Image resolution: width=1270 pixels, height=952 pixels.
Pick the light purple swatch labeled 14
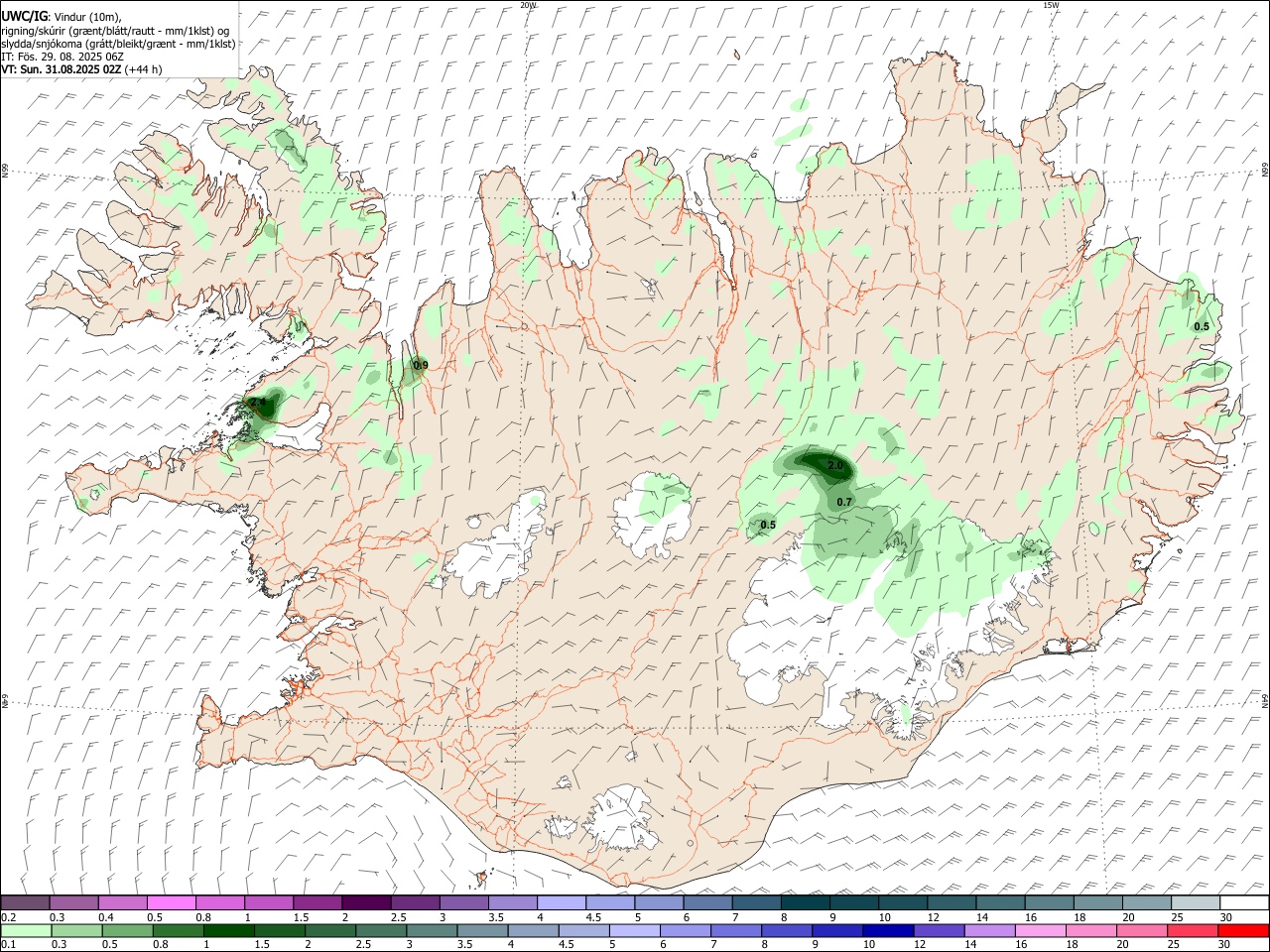coord(989,930)
